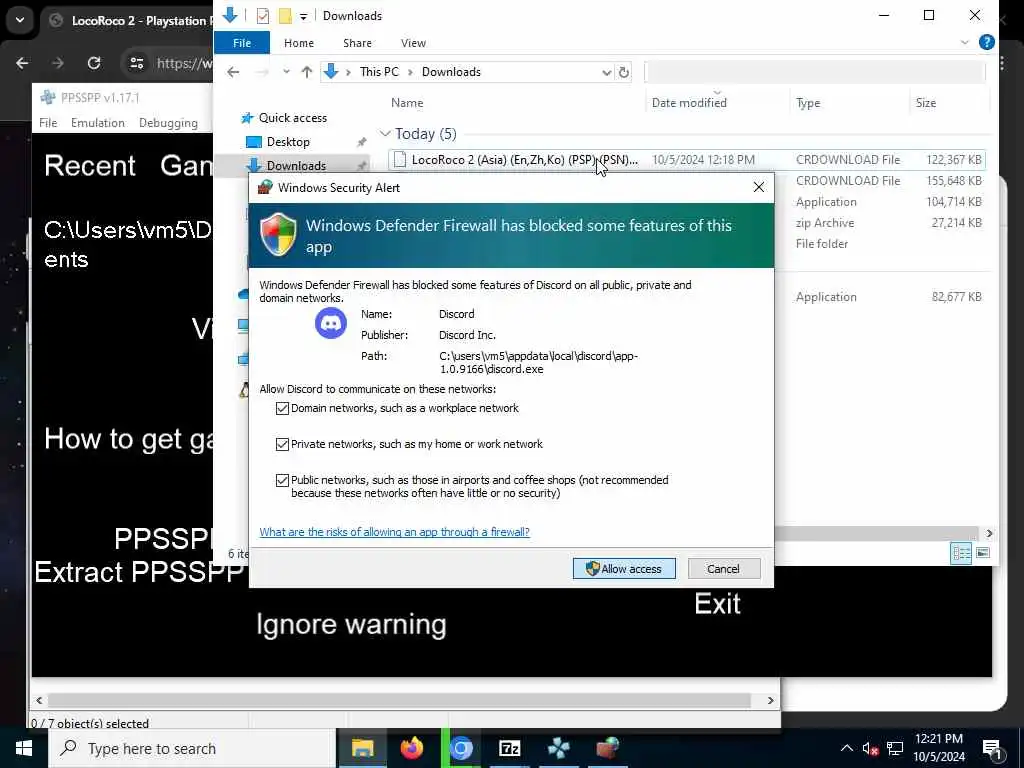Sort files by Size column
This screenshot has height=768, width=1024.
pos(925,103)
